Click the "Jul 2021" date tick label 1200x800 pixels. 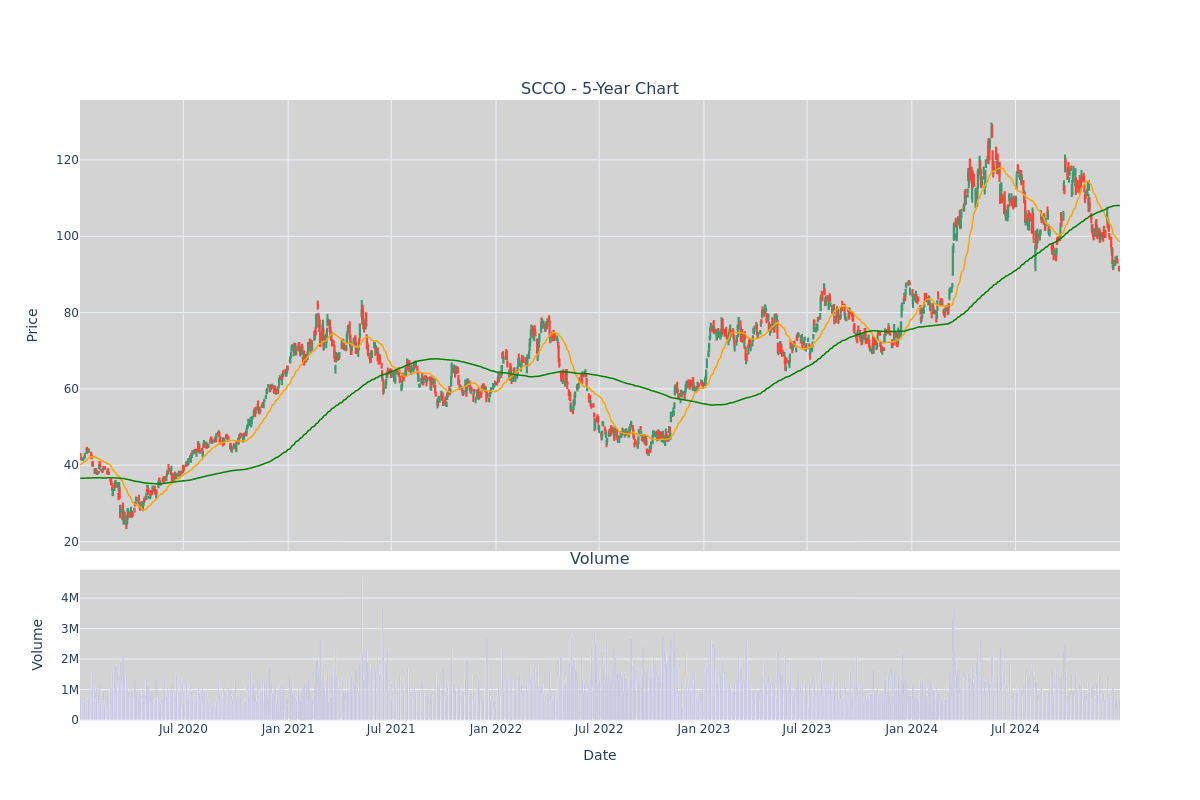tap(391, 729)
